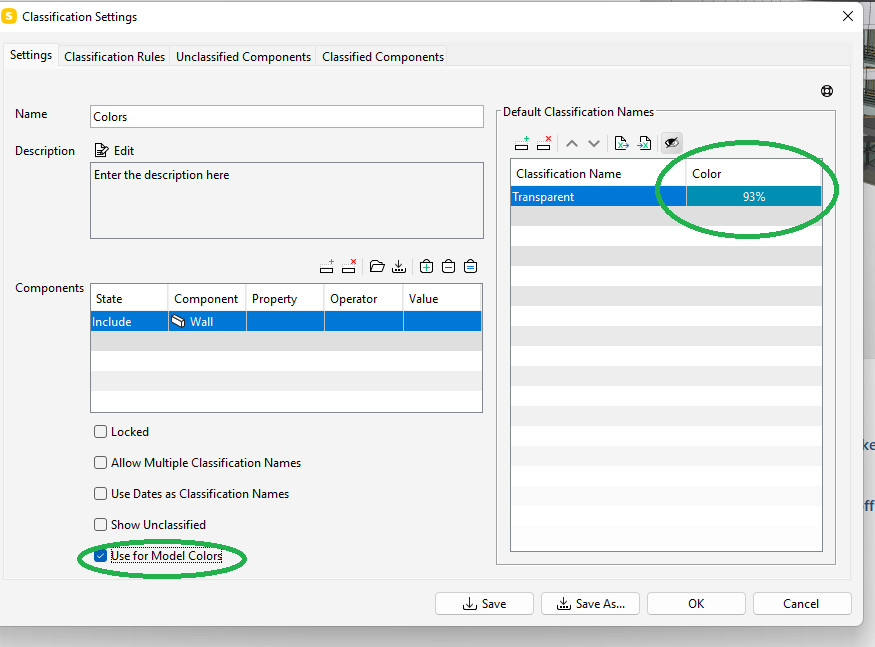The image size is (875, 647).
Task: Select the Transparent classification name cell
Action: (598, 197)
